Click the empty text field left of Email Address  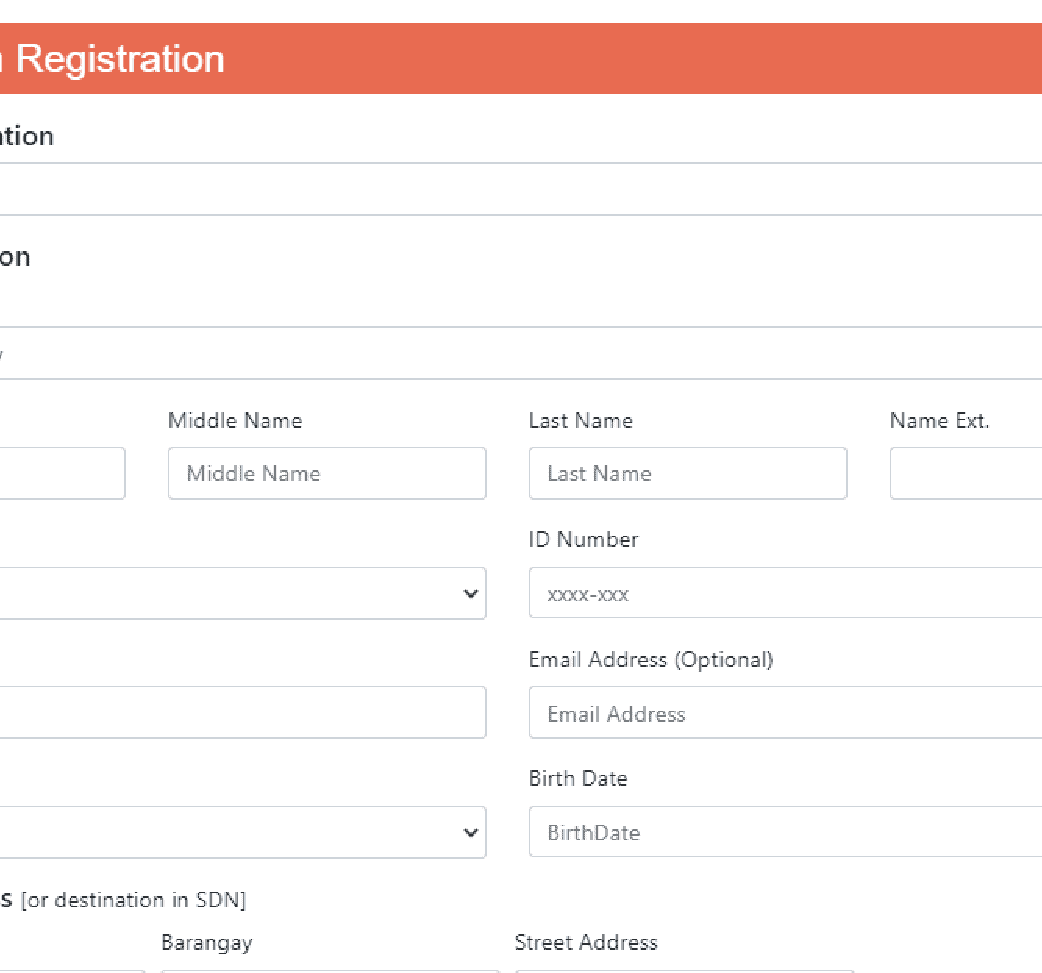click(x=240, y=713)
